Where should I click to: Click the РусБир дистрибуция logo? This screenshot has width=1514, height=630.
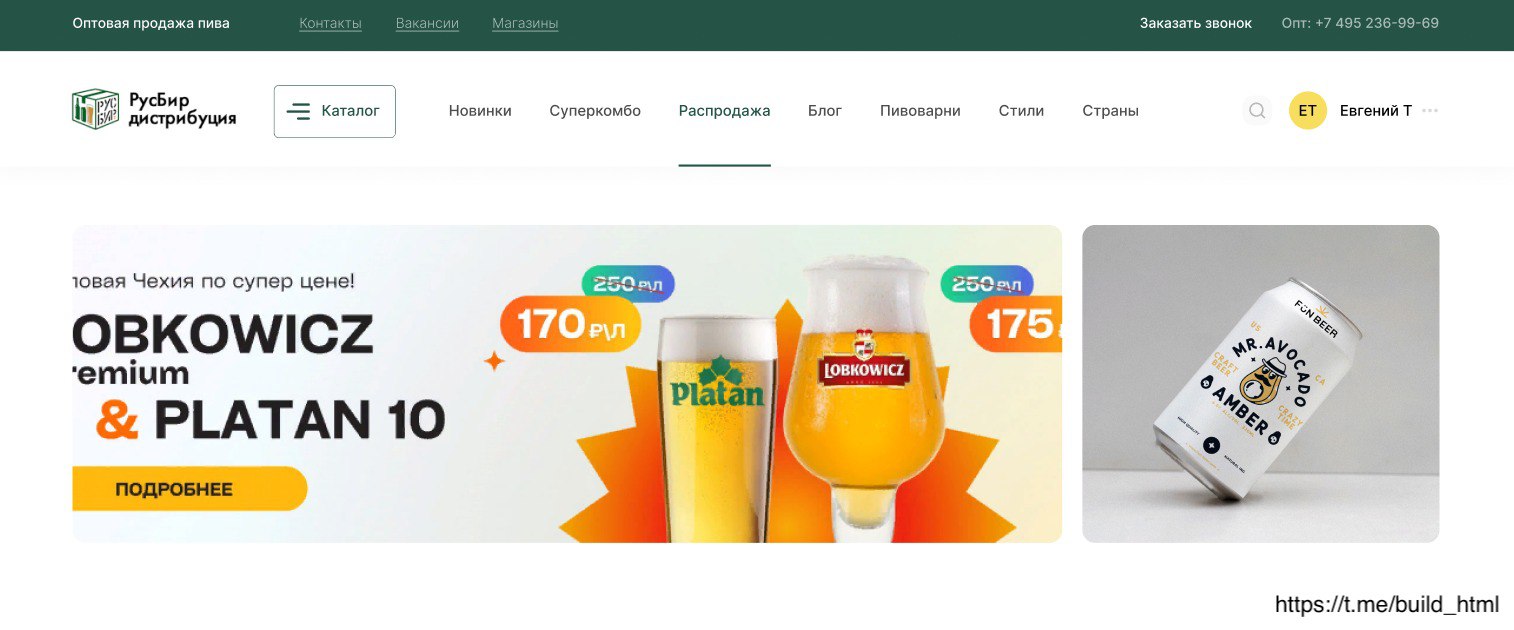point(154,110)
